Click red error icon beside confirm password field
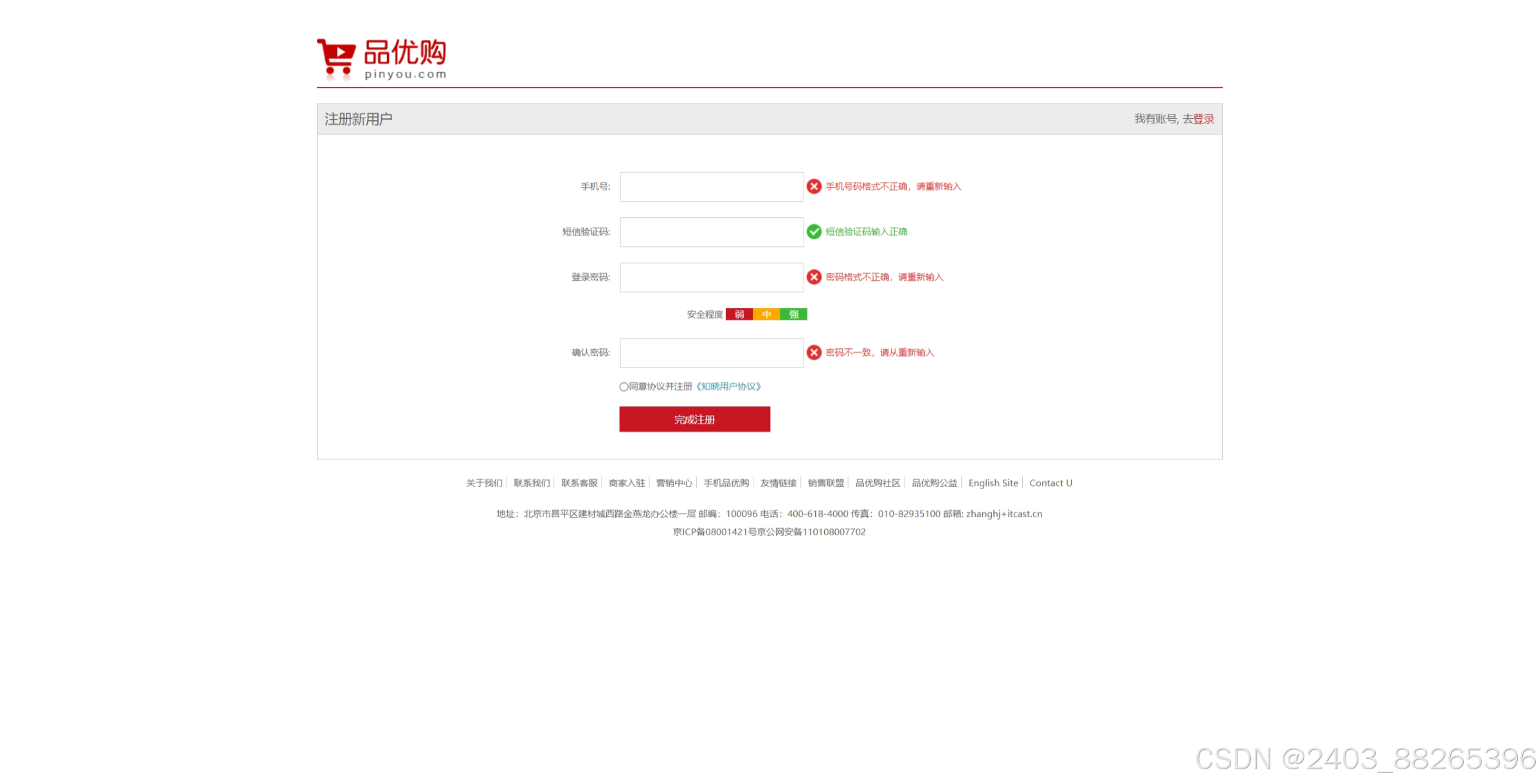 [814, 352]
